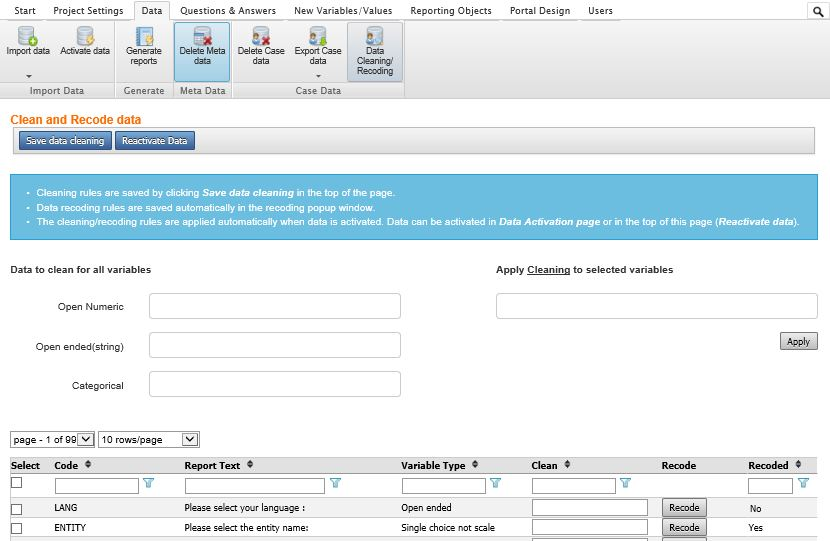Click the Open Numeric input field
The width and height of the screenshot is (830, 541).
(274, 306)
